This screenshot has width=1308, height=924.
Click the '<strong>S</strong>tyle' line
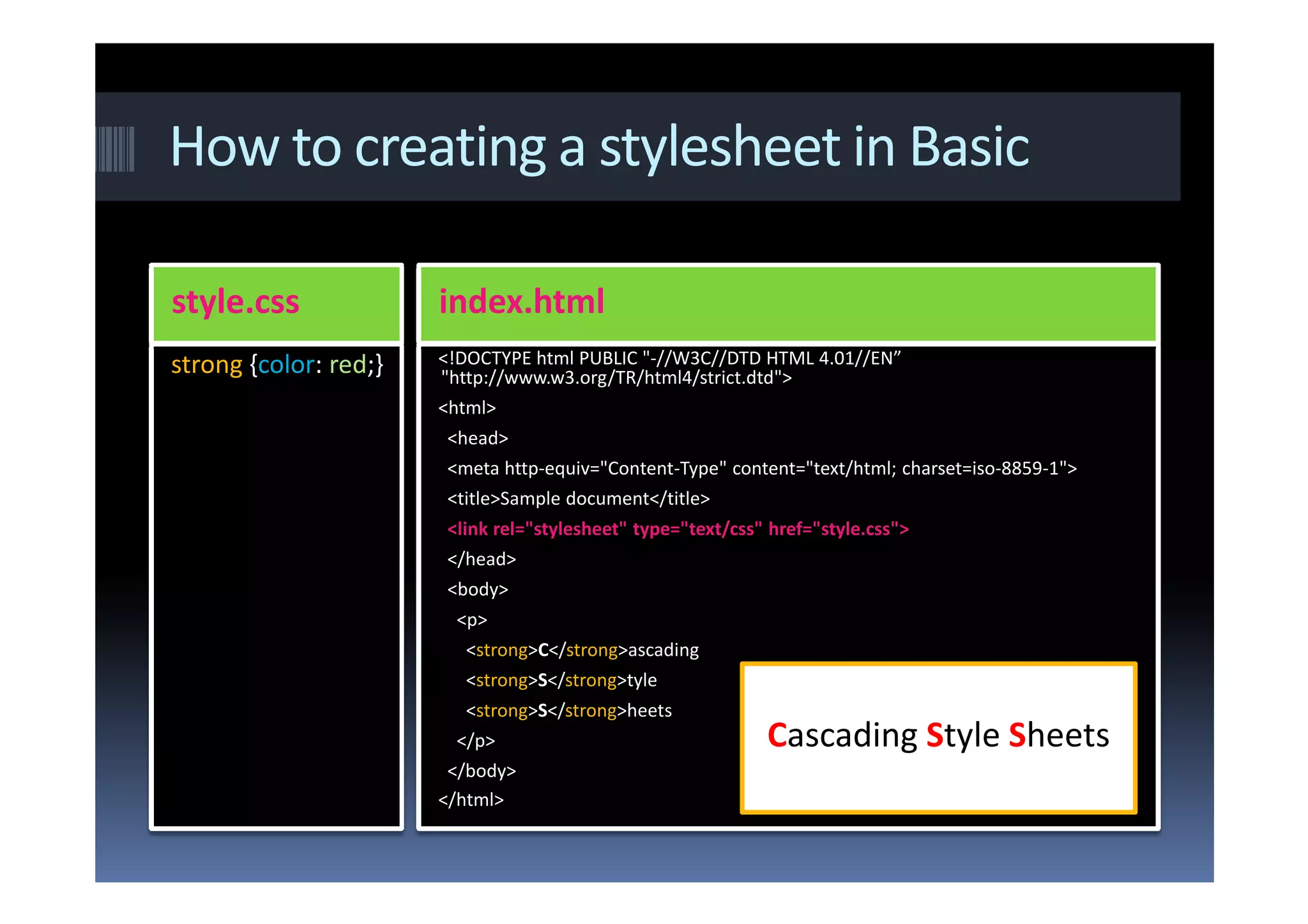561,680
